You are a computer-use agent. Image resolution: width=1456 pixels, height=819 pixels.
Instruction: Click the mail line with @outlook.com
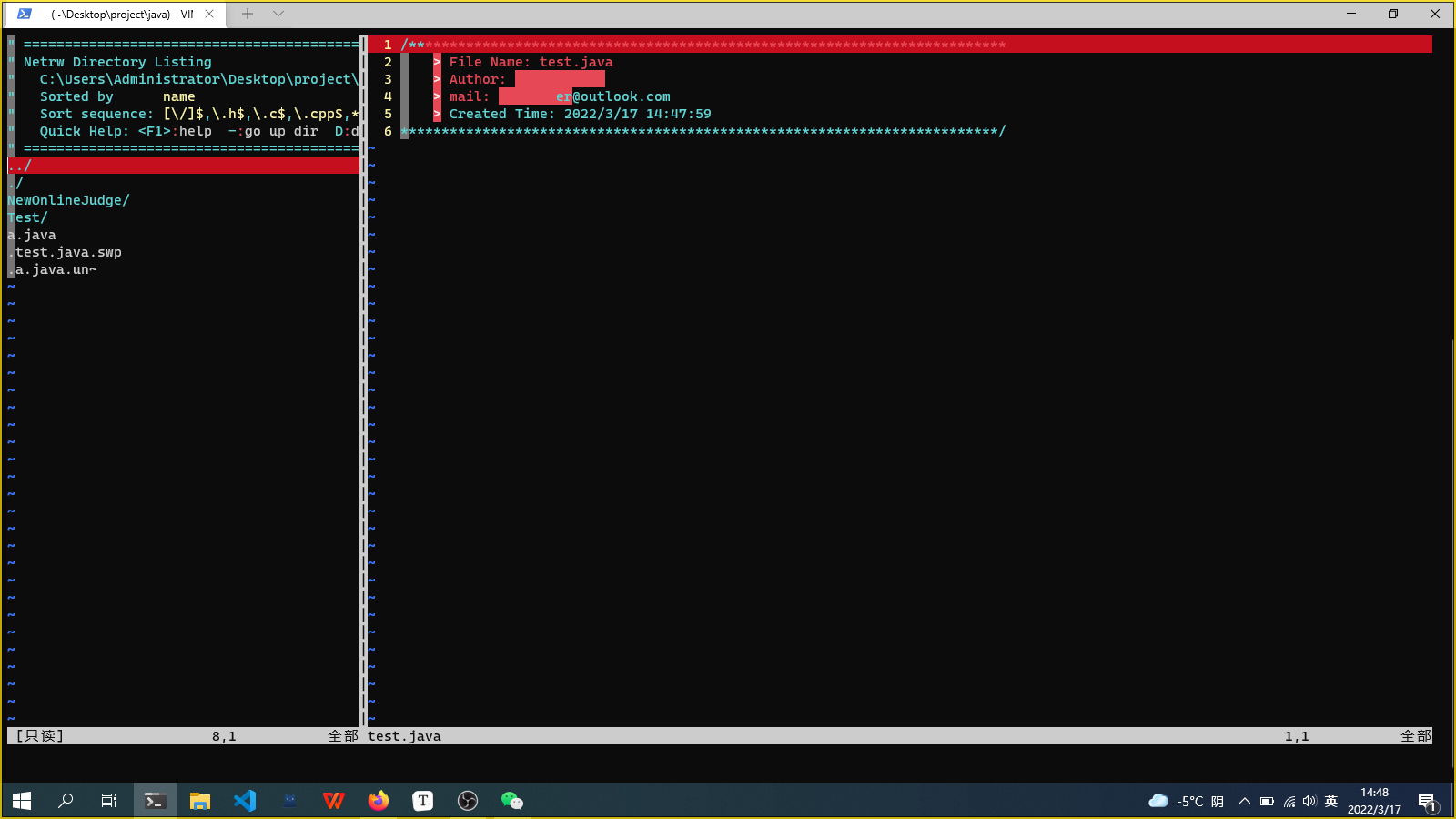(x=560, y=96)
